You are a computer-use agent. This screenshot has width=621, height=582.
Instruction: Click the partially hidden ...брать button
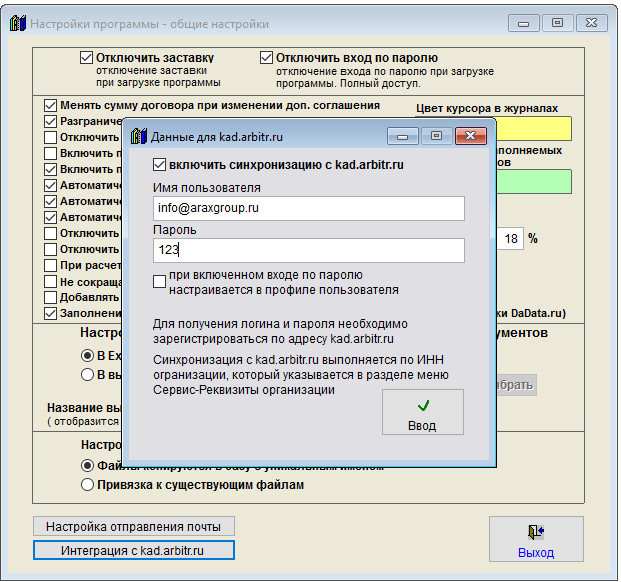pos(516,385)
